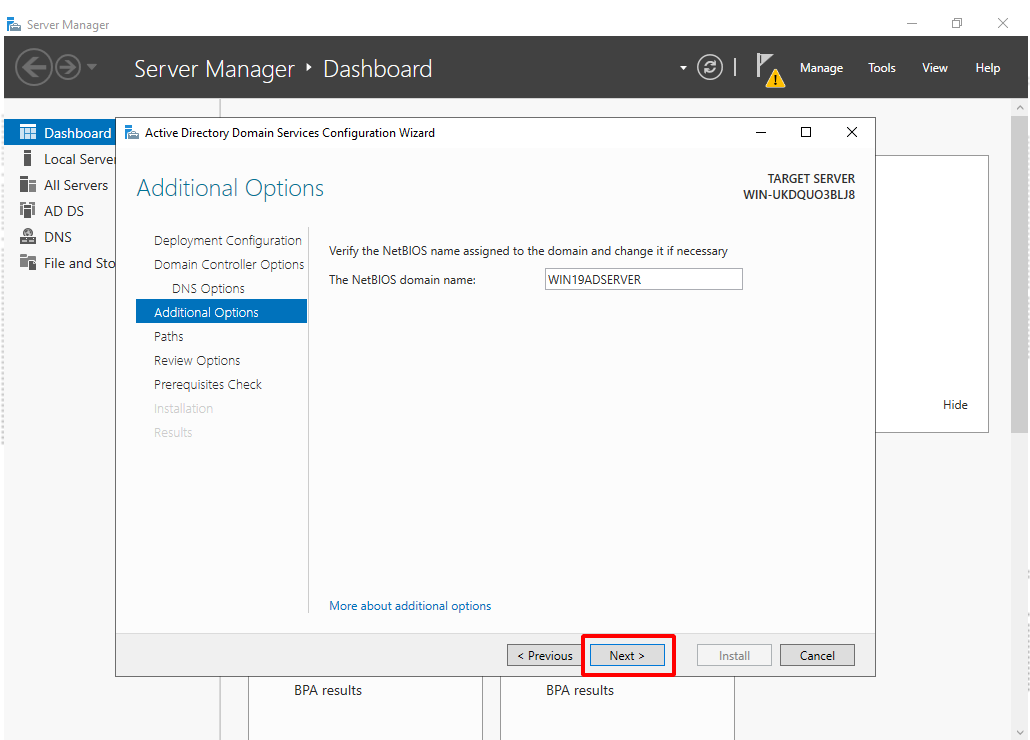1030x740 pixels.
Task: Open the DNS role sidebar icon
Action: click(x=28, y=237)
